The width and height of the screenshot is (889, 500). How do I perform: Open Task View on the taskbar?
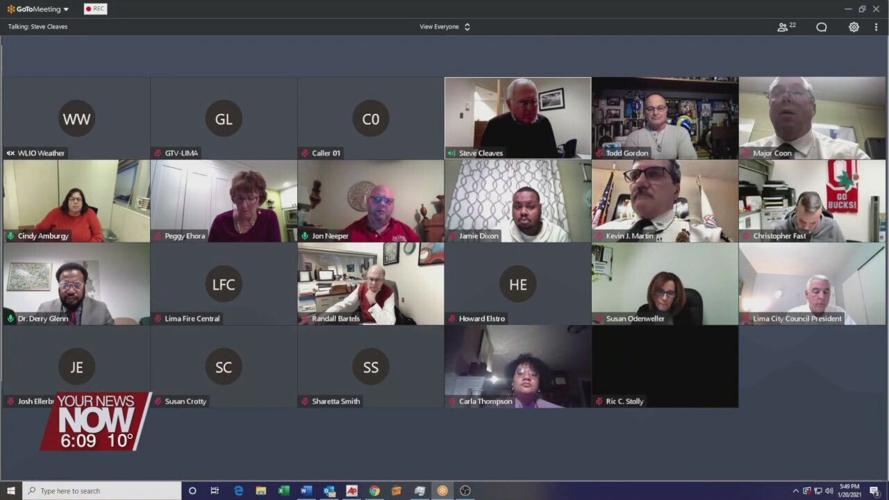point(215,491)
